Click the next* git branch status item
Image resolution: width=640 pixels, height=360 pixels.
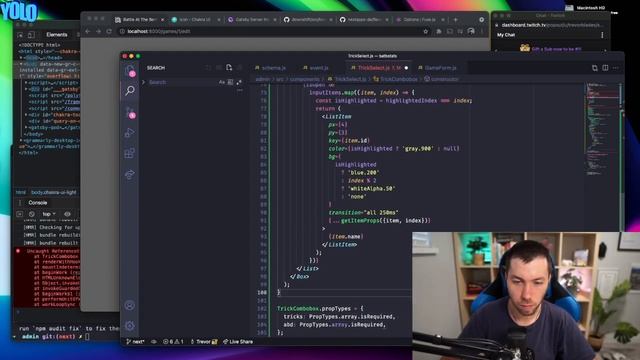click(x=136, y=342)
